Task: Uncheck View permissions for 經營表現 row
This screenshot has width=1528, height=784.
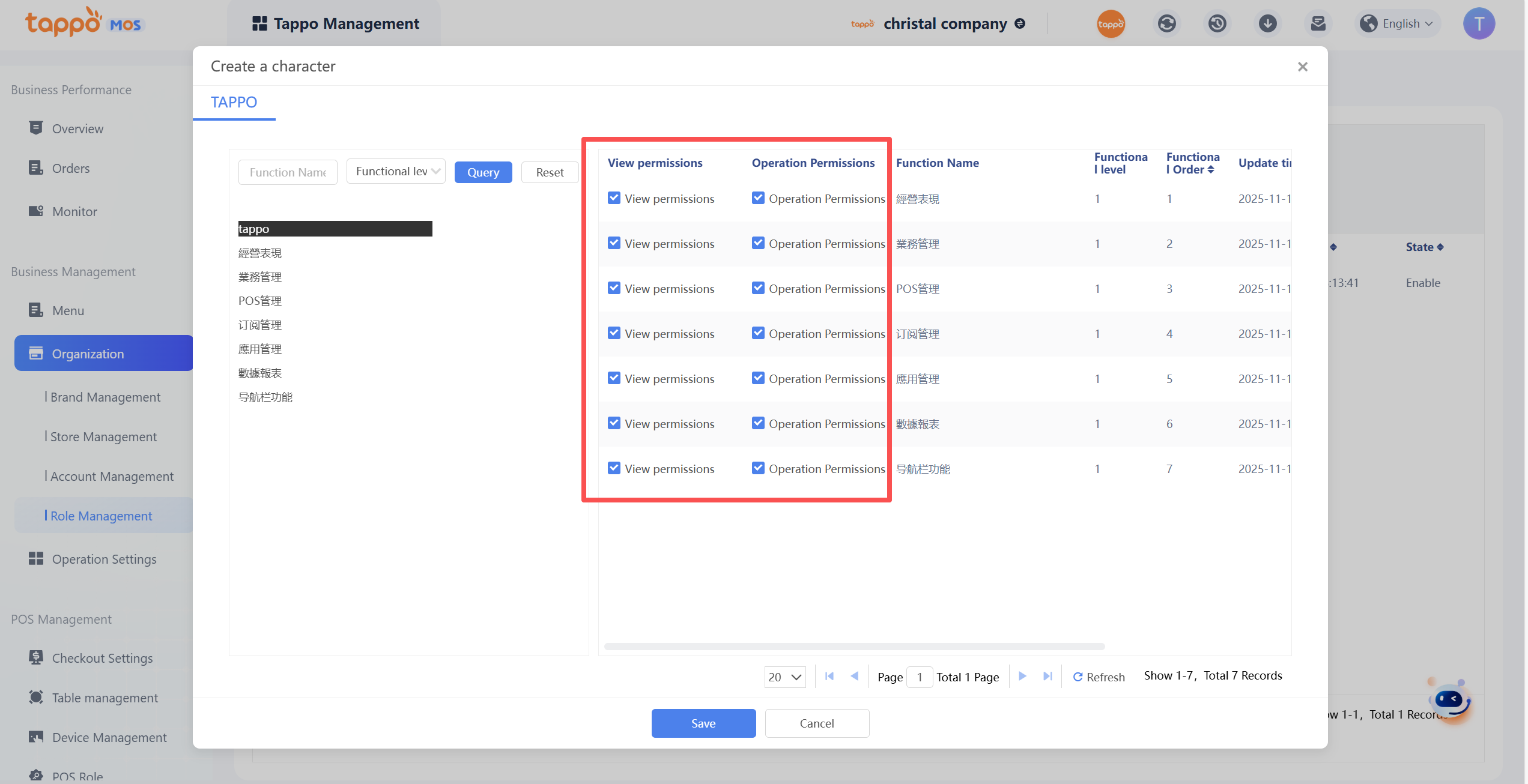Action: [614, 198]
